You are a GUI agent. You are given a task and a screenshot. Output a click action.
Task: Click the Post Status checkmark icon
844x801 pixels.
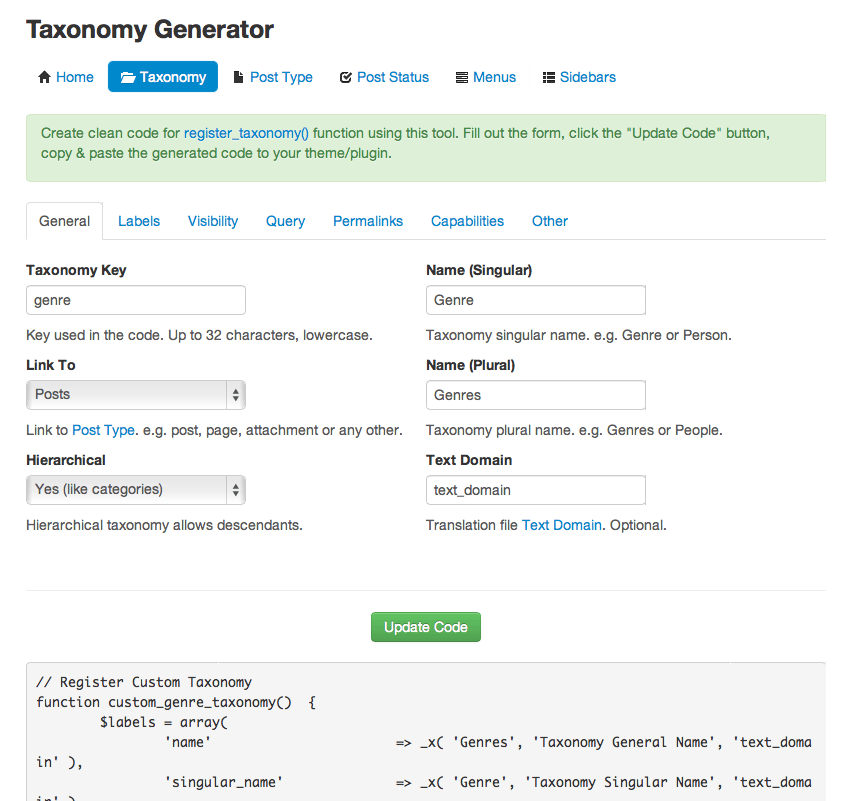[346, 77]
